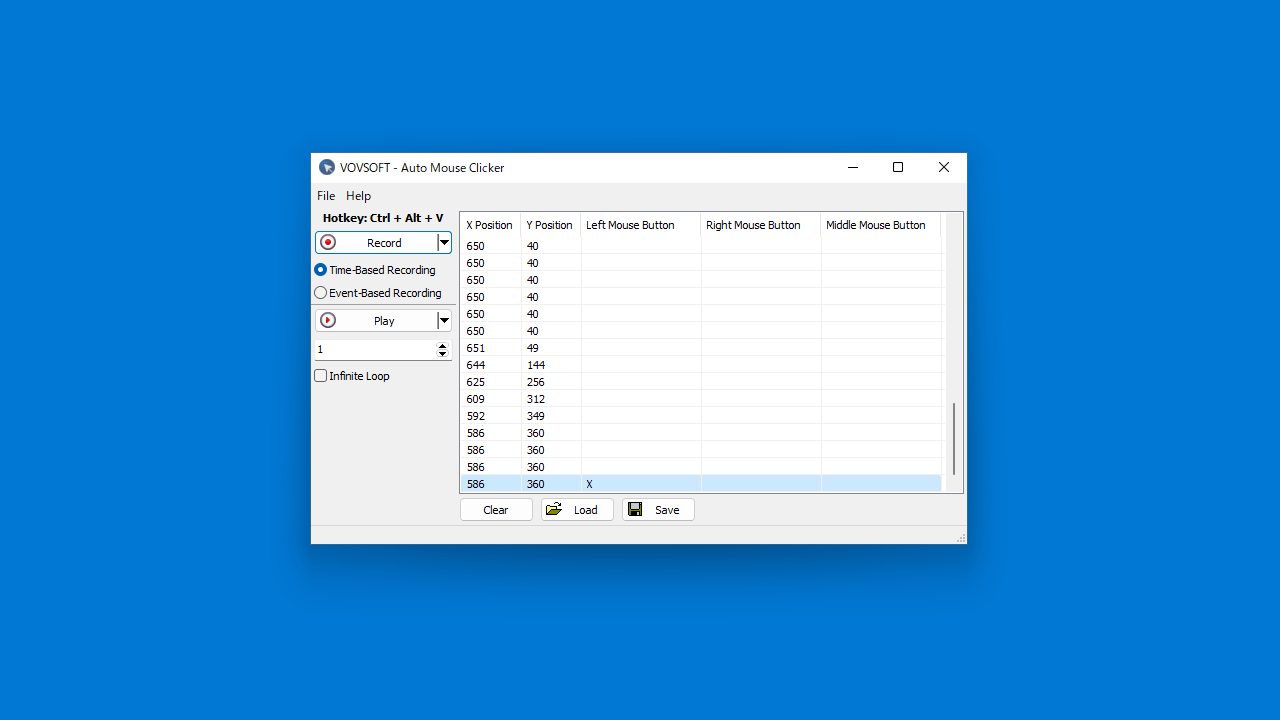The height and width of the screenshot is (720, 1280).
Task: Open the File menu
Action: click(x=326, y=196)
